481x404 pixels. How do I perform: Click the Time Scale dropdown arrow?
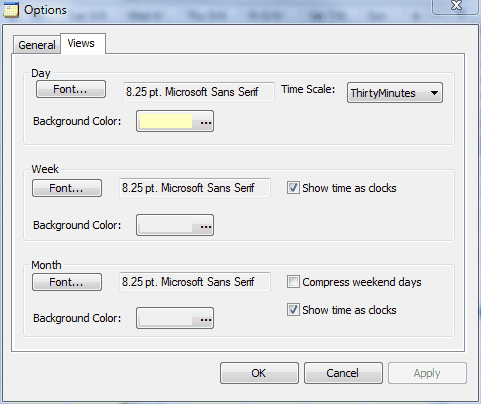434,93
